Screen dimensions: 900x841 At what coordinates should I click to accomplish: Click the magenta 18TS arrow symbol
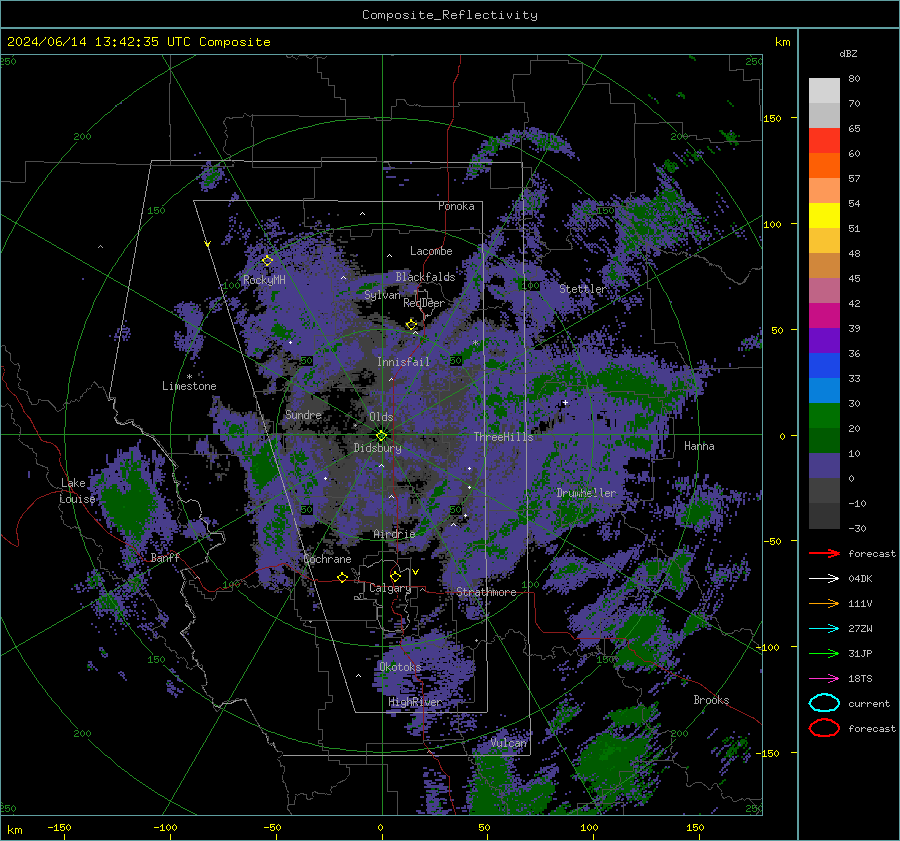click(x=824, y=679)
